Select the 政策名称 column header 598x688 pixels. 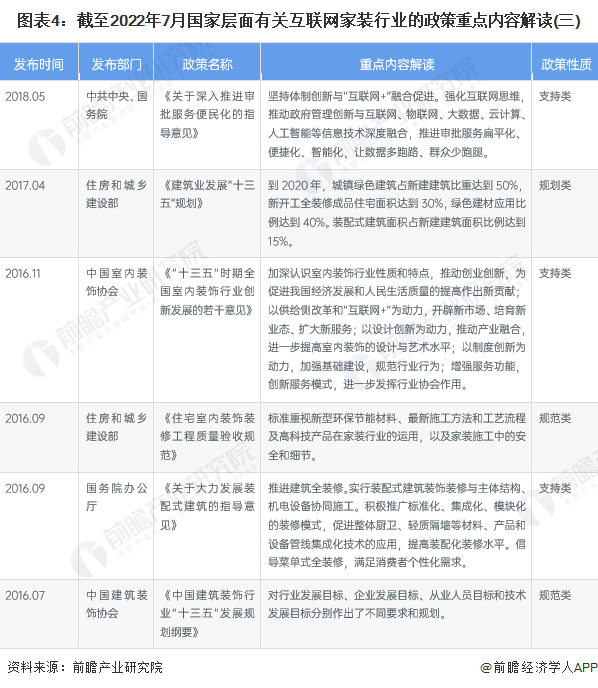(207, 64)
